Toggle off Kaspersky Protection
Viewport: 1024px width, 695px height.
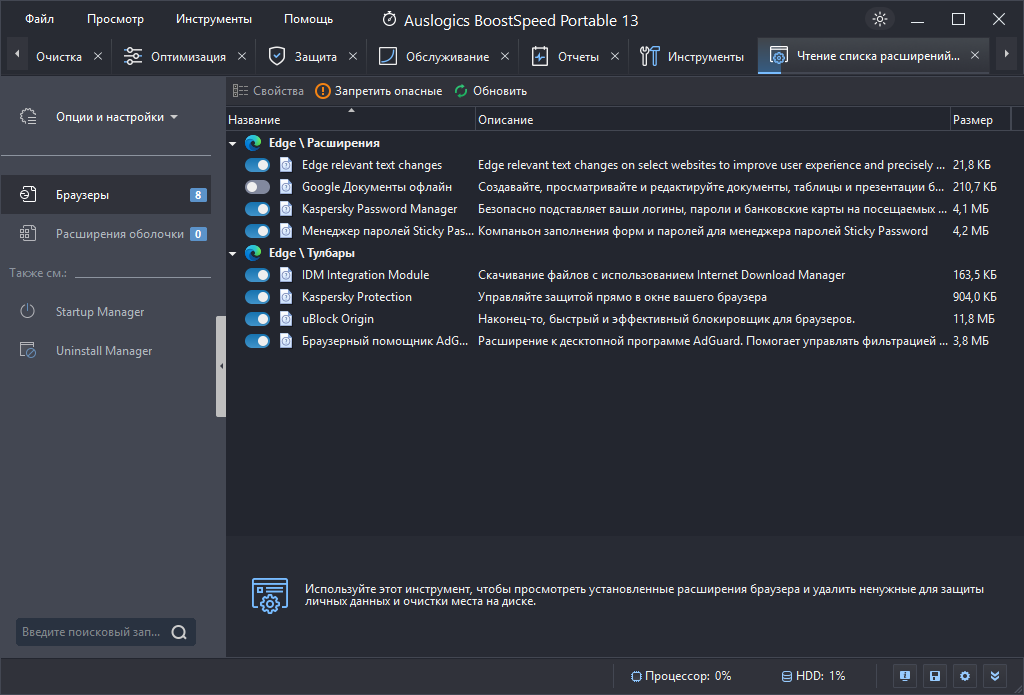click(257, 297)
